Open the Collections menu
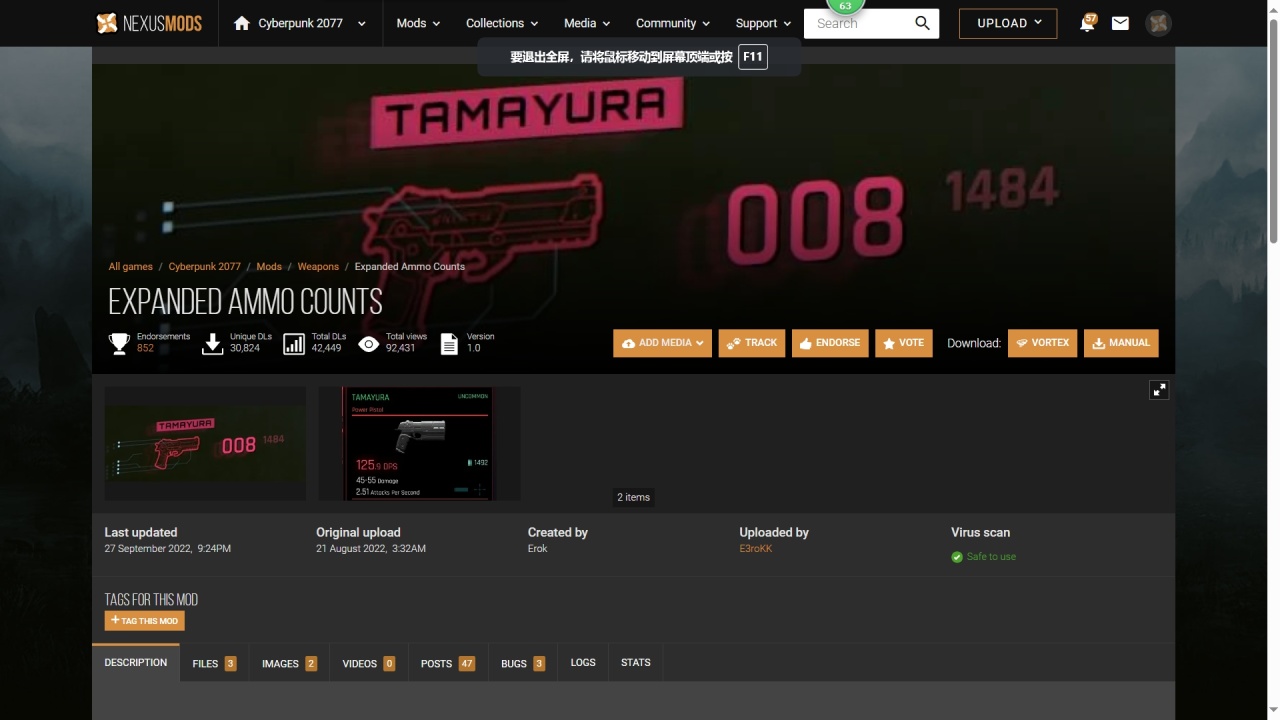The height and width of the screenshot is (720, 1280). pos(502,23)
